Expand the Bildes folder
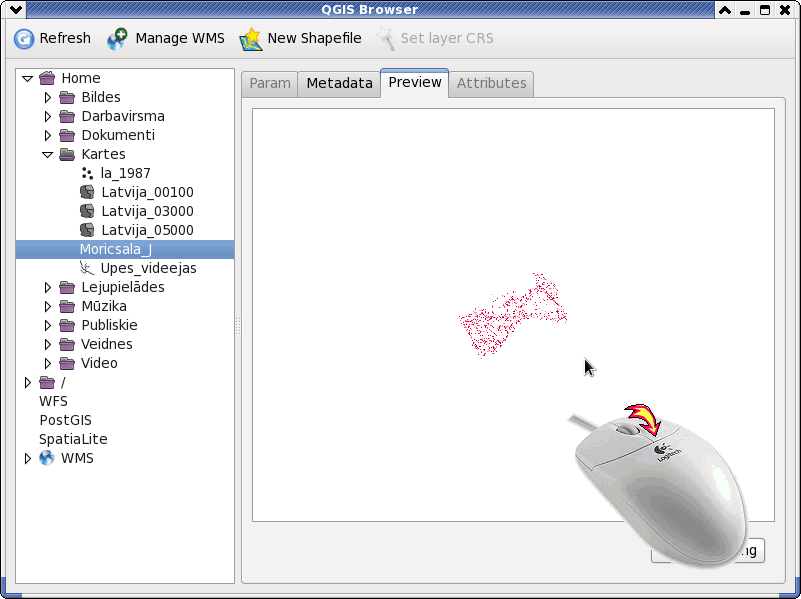The image size is (801, 599). pos(48,97)
